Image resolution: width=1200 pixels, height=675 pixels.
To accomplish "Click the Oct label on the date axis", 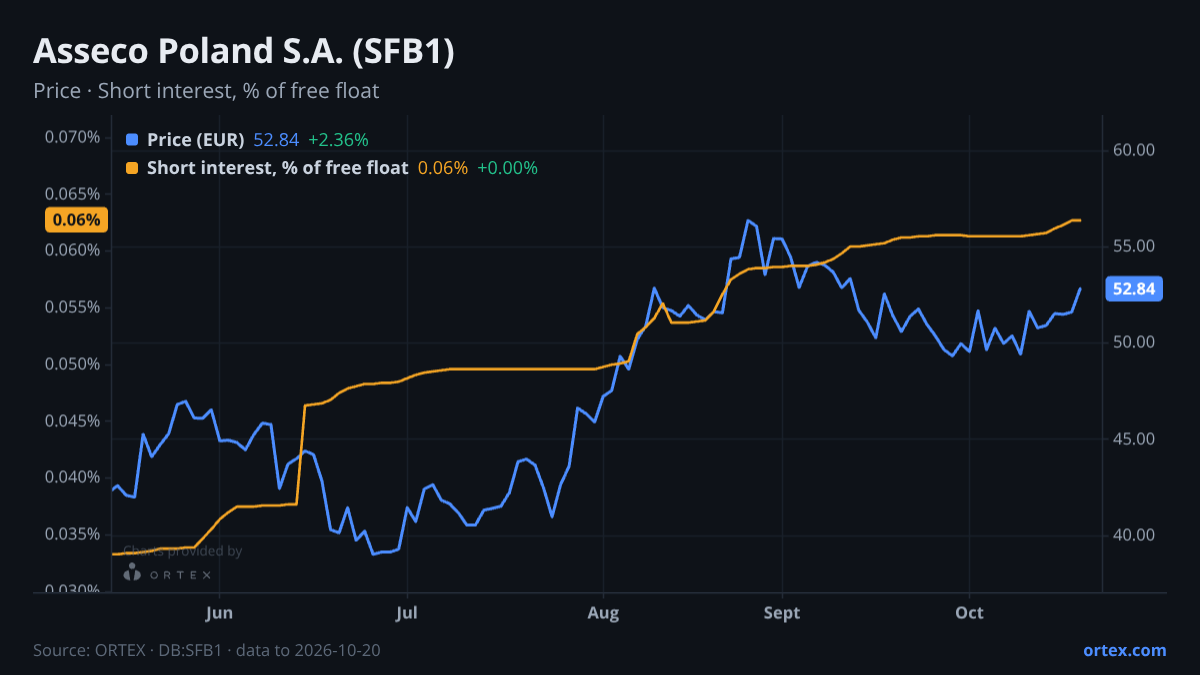I will pyautogui.click(x=969, y=613).
